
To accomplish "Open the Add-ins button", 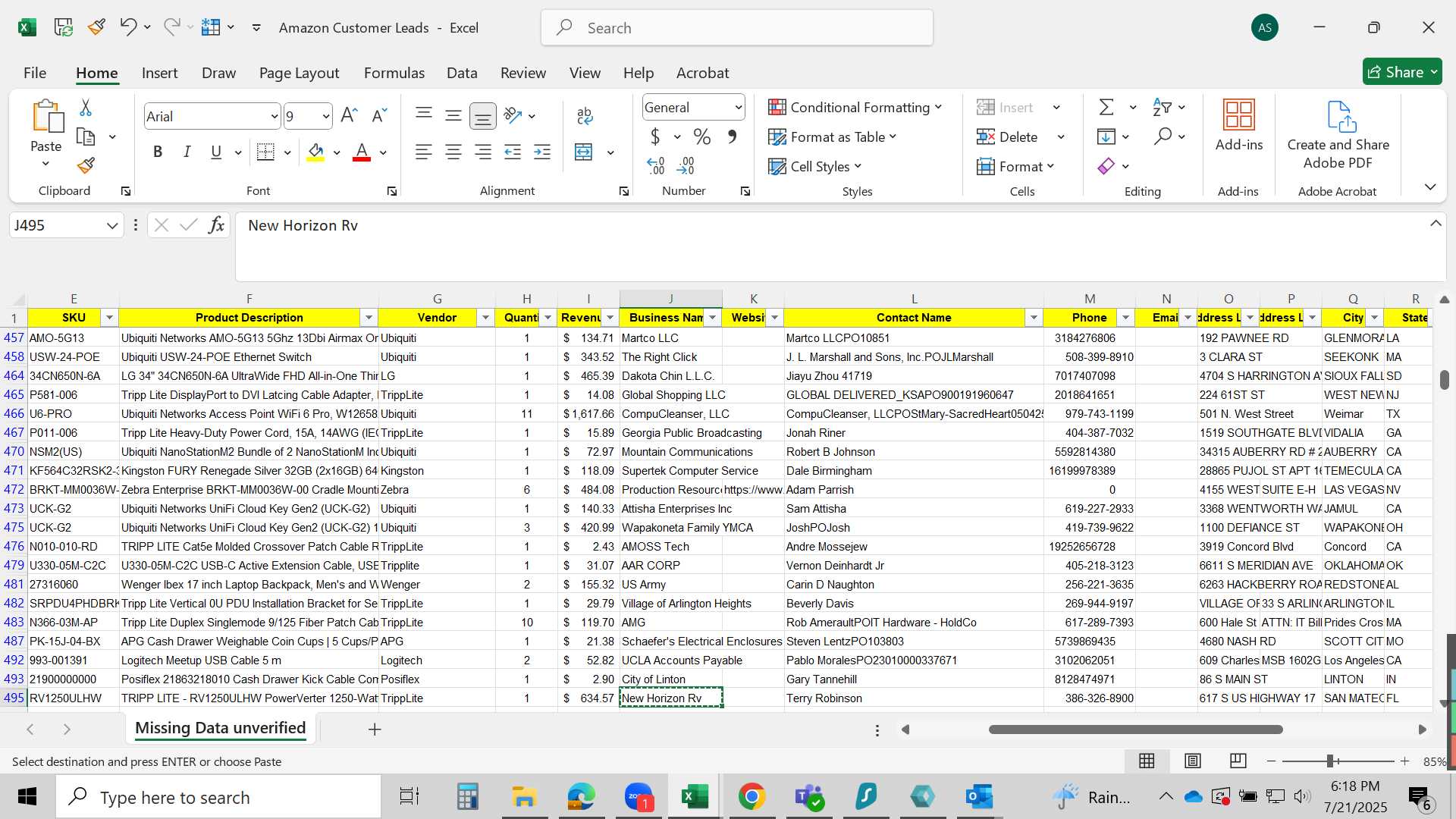I will click(1239, 125).
